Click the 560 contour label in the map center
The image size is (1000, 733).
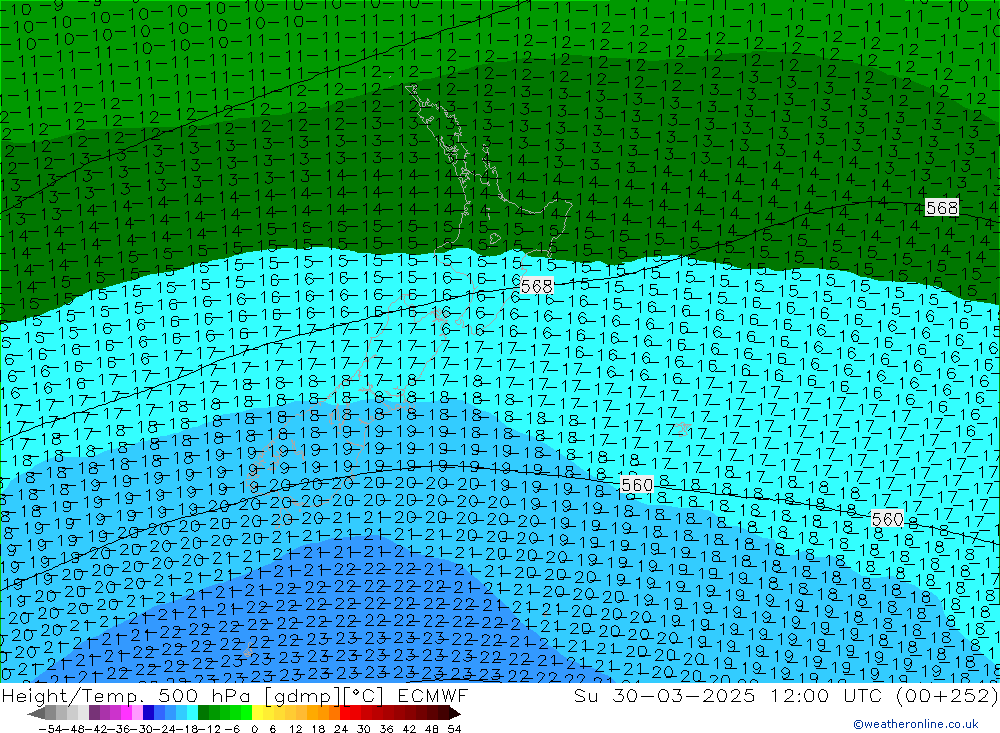pyautogui.click(x=636, y=485)
